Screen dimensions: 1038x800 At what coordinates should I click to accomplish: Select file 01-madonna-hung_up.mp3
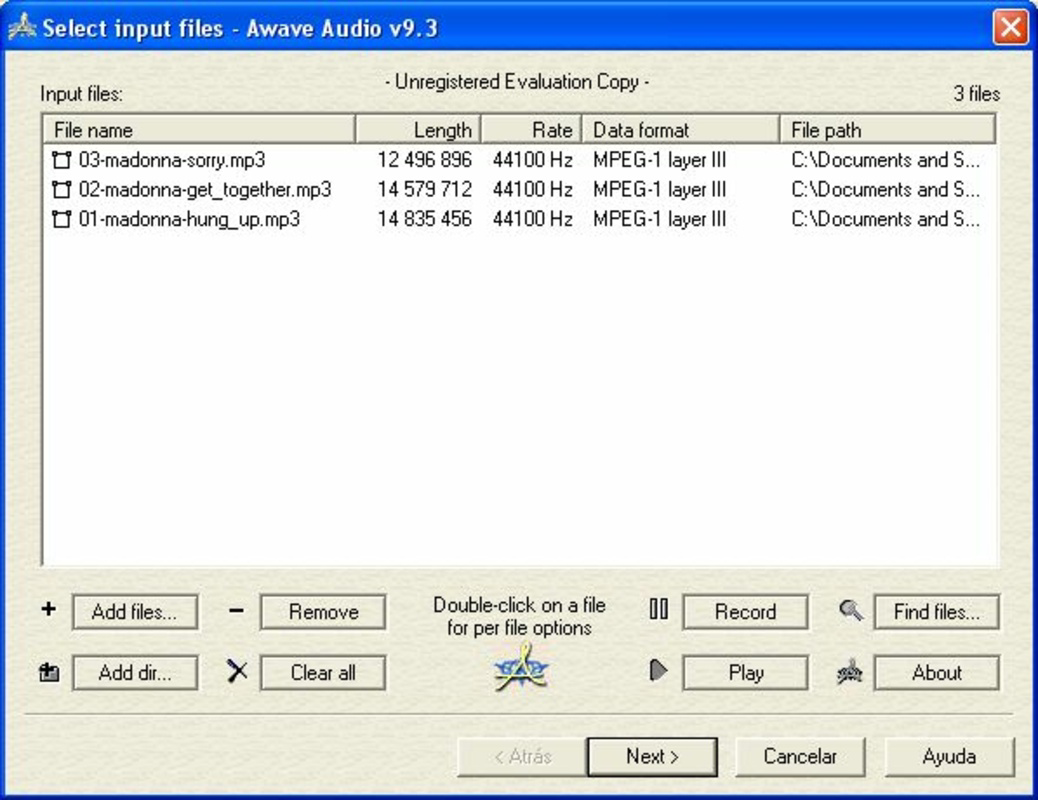189,219
